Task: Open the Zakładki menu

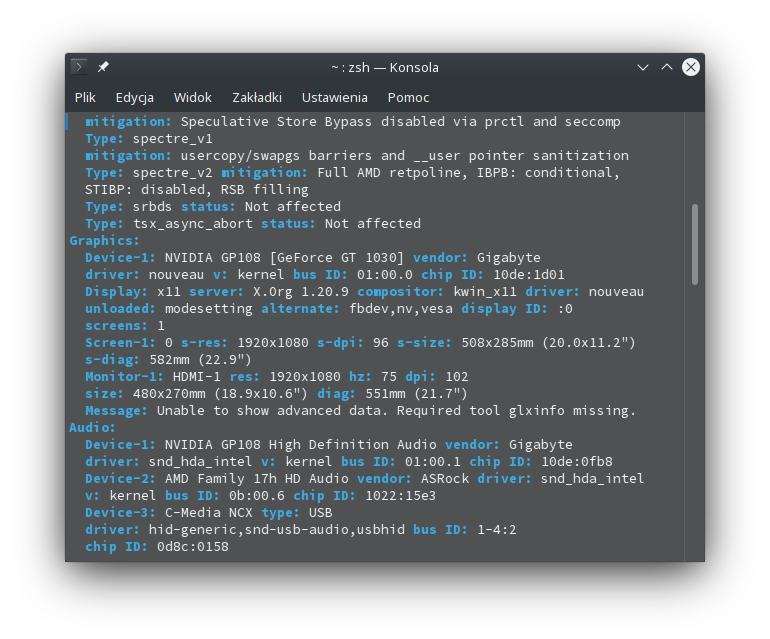Action: [257, 97]
